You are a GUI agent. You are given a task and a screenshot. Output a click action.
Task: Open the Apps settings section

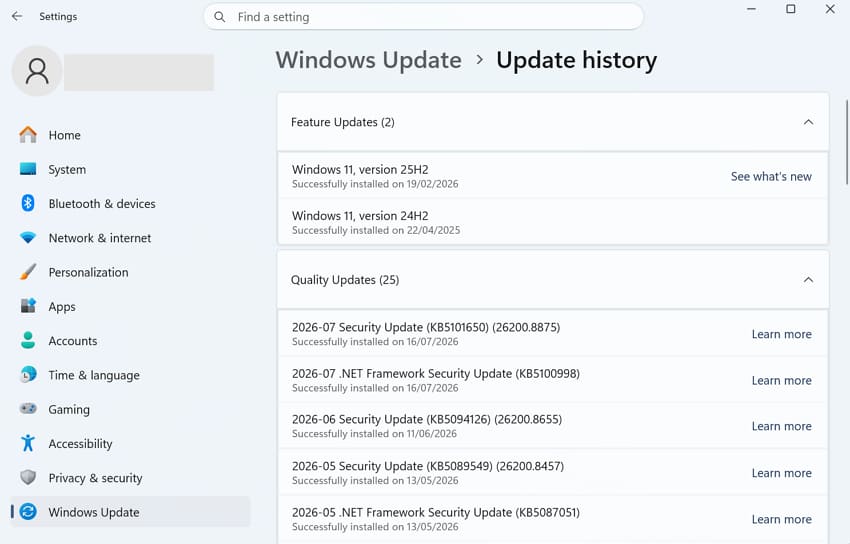130,306
